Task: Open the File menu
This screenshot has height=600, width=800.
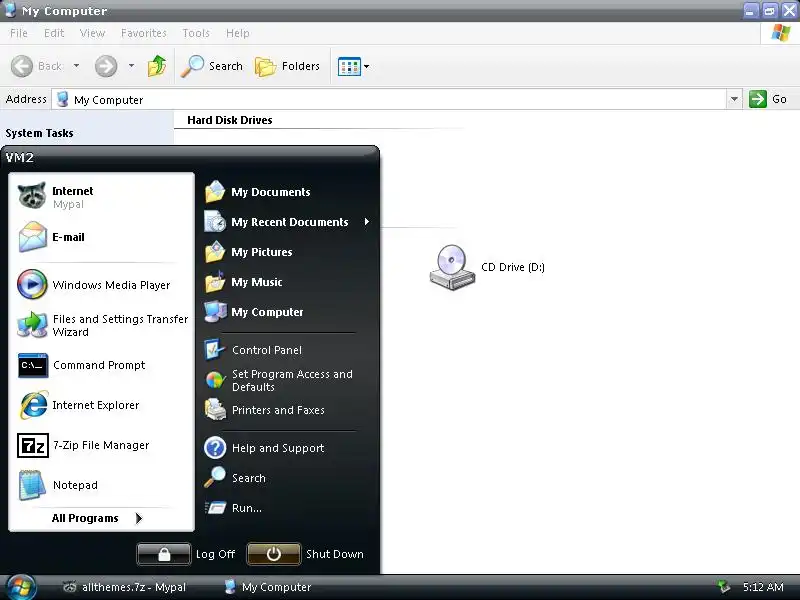Action: [x=18, y=33]
